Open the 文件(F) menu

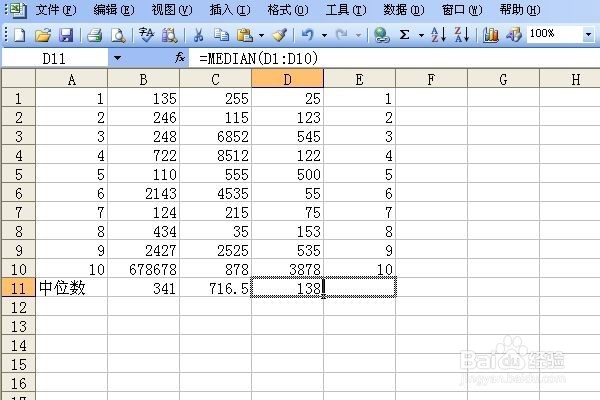[56, 10]
